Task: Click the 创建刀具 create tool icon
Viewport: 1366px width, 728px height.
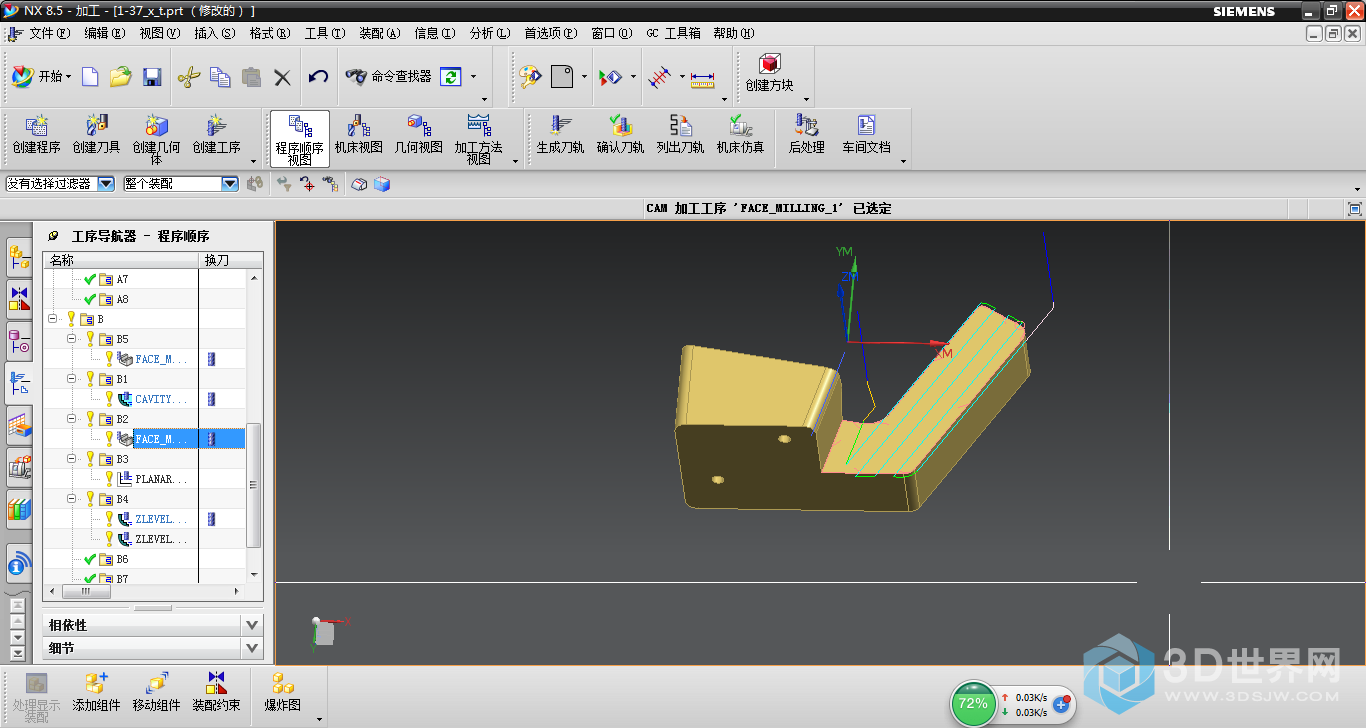Action: tap(97, 135)
